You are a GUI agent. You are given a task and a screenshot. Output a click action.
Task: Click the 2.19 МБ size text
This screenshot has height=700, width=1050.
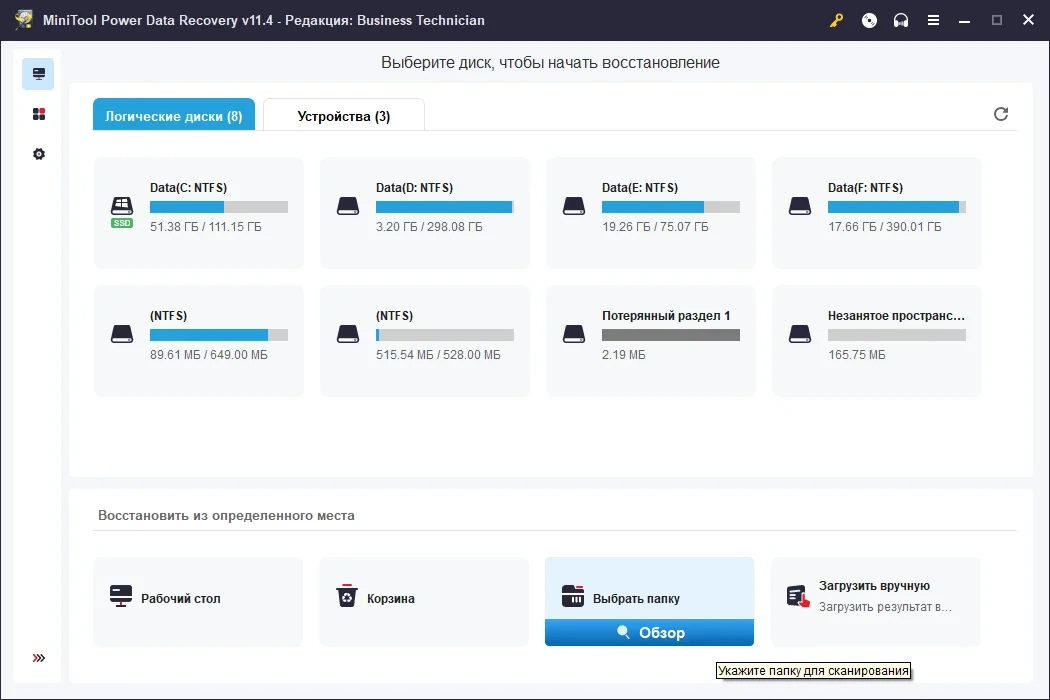[623, 354]
